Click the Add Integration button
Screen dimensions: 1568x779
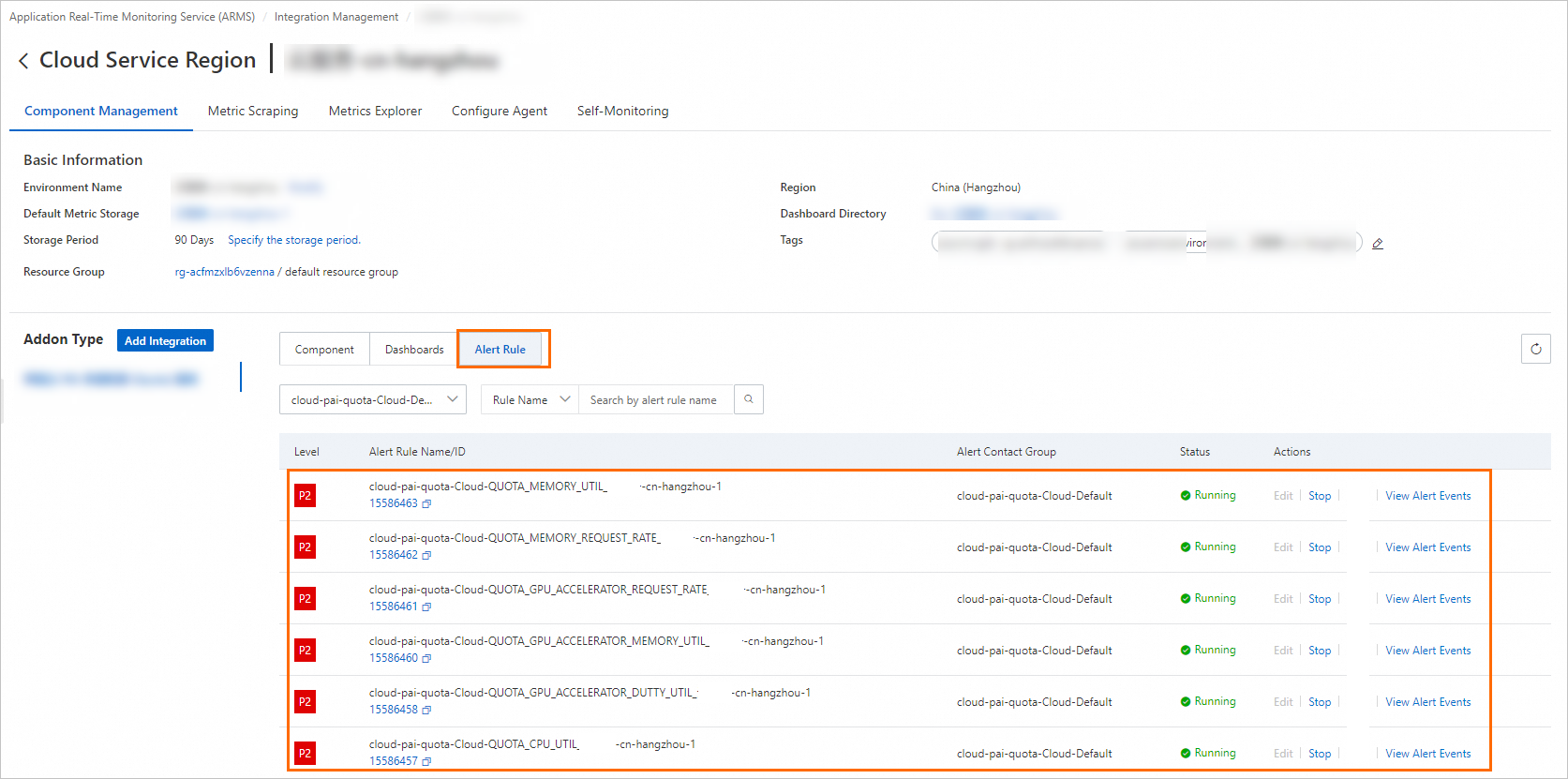(165, 340)
